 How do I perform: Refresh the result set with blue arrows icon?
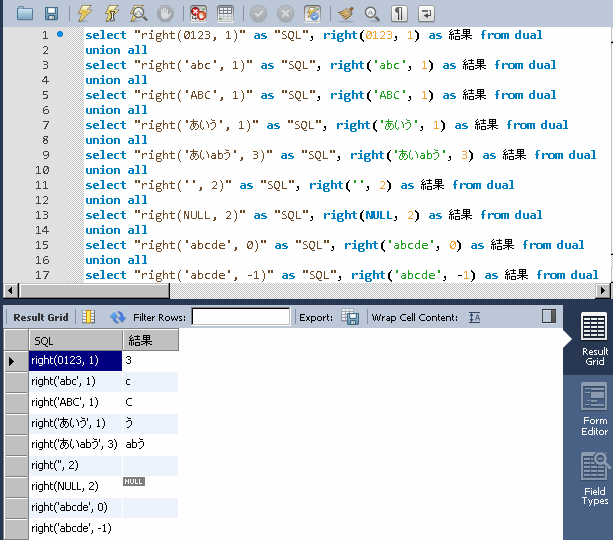(117, 317)
